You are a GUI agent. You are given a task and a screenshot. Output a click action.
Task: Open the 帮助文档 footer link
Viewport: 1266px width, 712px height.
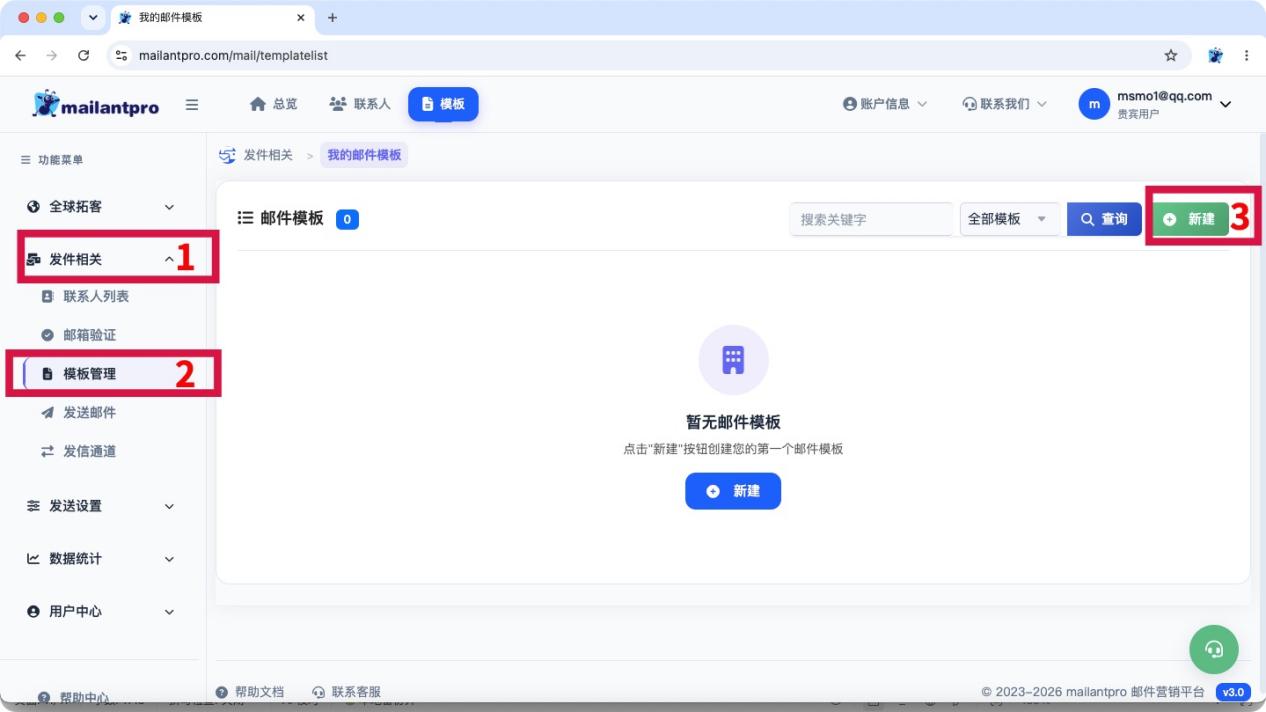251,692
